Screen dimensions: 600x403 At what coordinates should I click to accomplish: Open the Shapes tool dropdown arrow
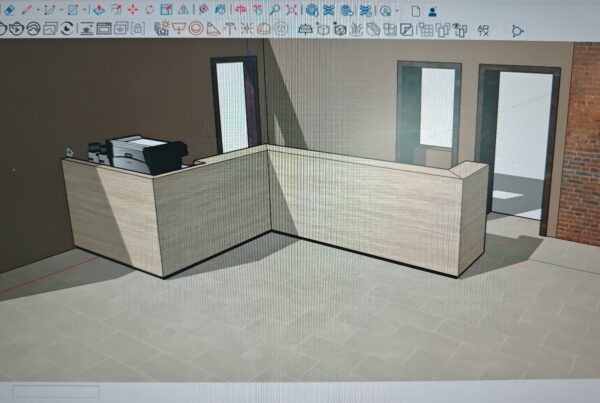[84, 11]
